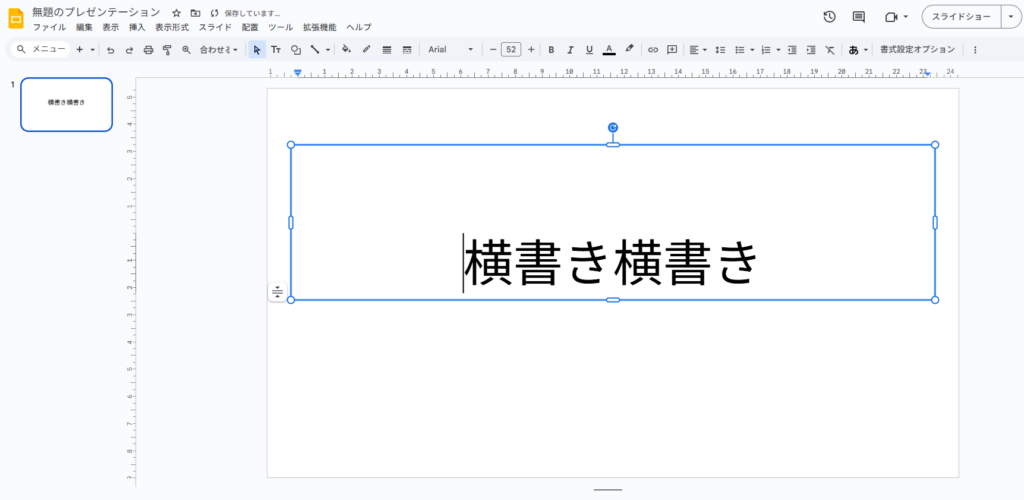Toggle italic formatting
The image size is (1024, 500).
570,49
